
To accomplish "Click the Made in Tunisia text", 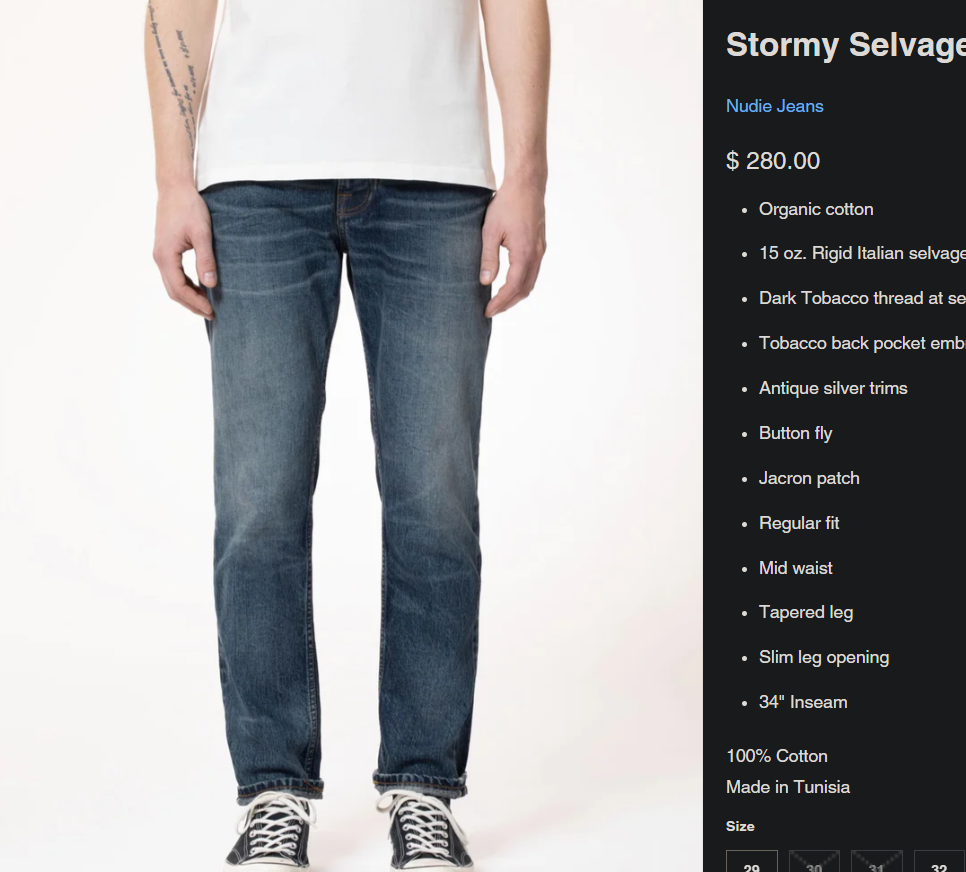I will click(x=787, y=787).
